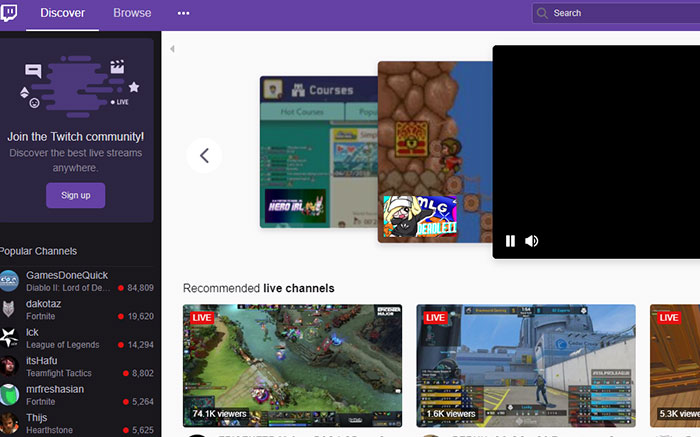Click the Search input field
The image size is (700, 437).
[616, 13]
